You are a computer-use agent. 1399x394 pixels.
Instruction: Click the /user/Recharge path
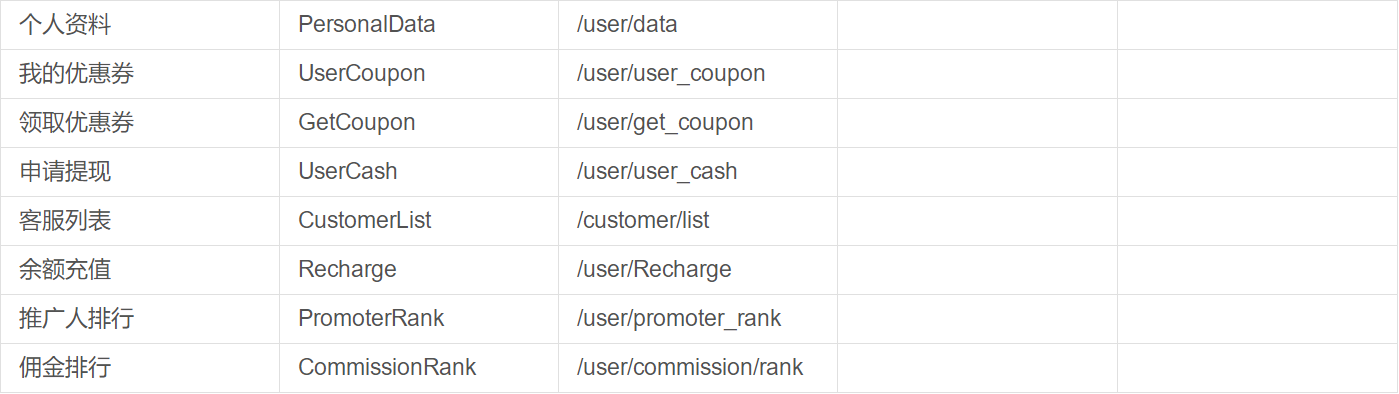pos(654,270)
